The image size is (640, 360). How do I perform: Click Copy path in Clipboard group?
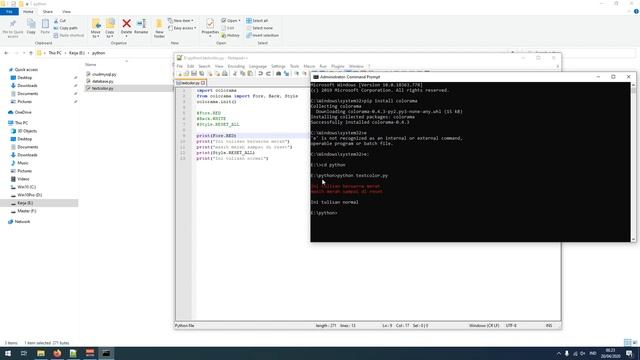[65, 28]
